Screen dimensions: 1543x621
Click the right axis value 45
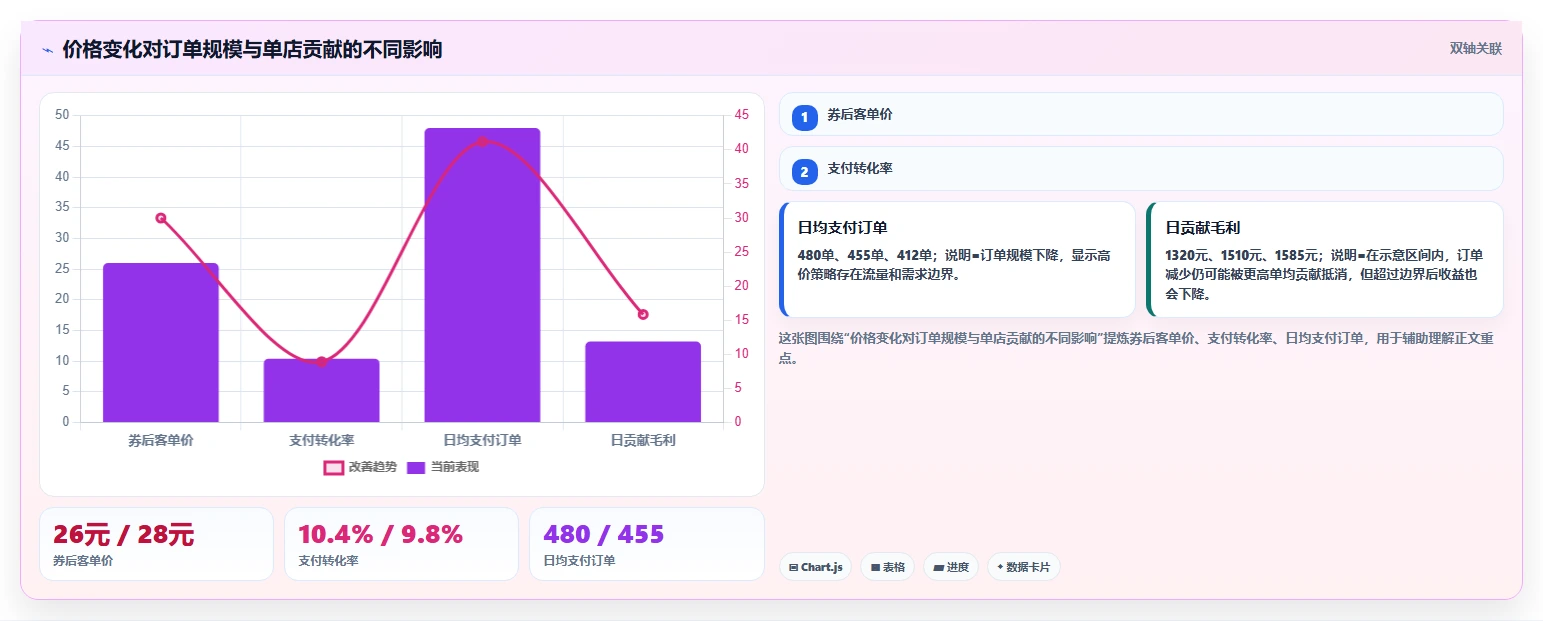pos(741,115)
